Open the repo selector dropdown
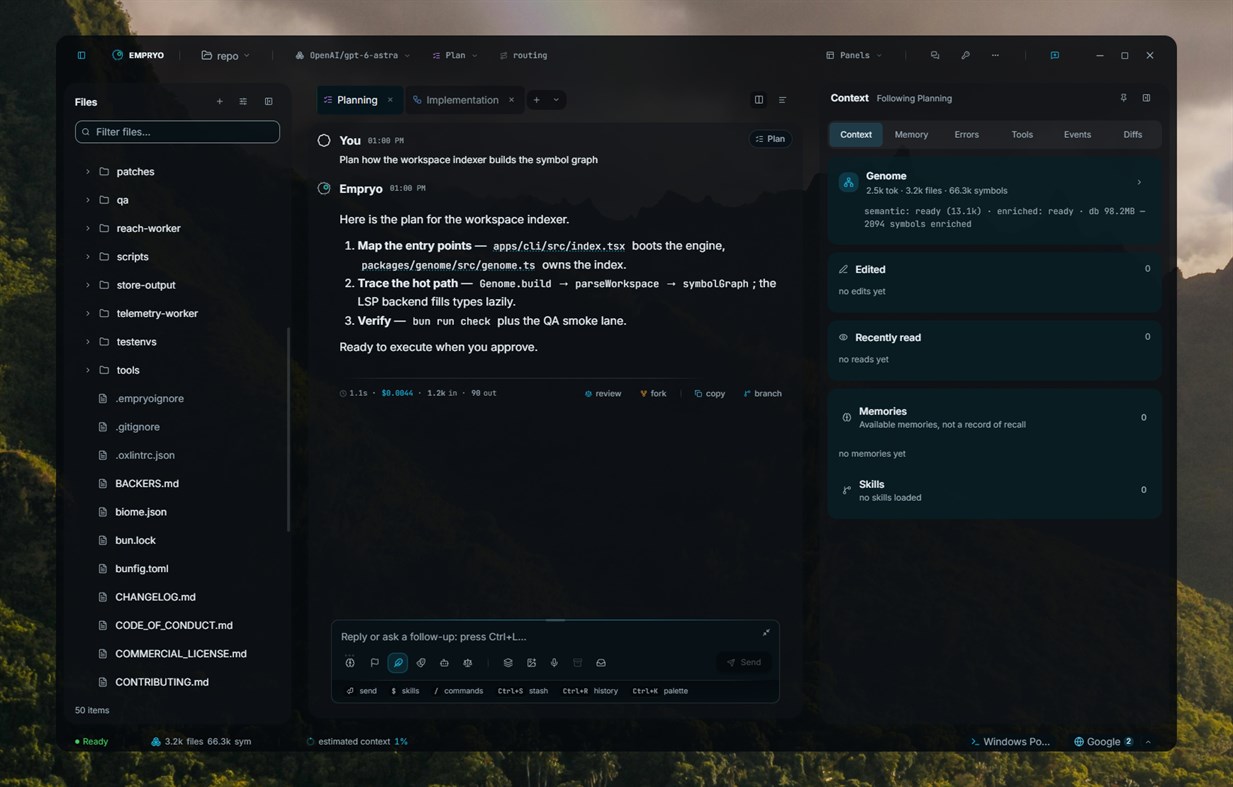The height and width of the screenshot is (787, 1233). [x=226, y=55]
